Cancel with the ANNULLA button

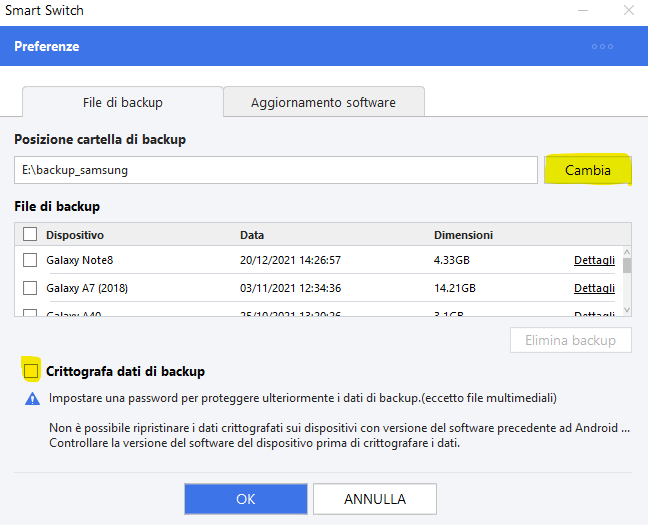[375, 499]
